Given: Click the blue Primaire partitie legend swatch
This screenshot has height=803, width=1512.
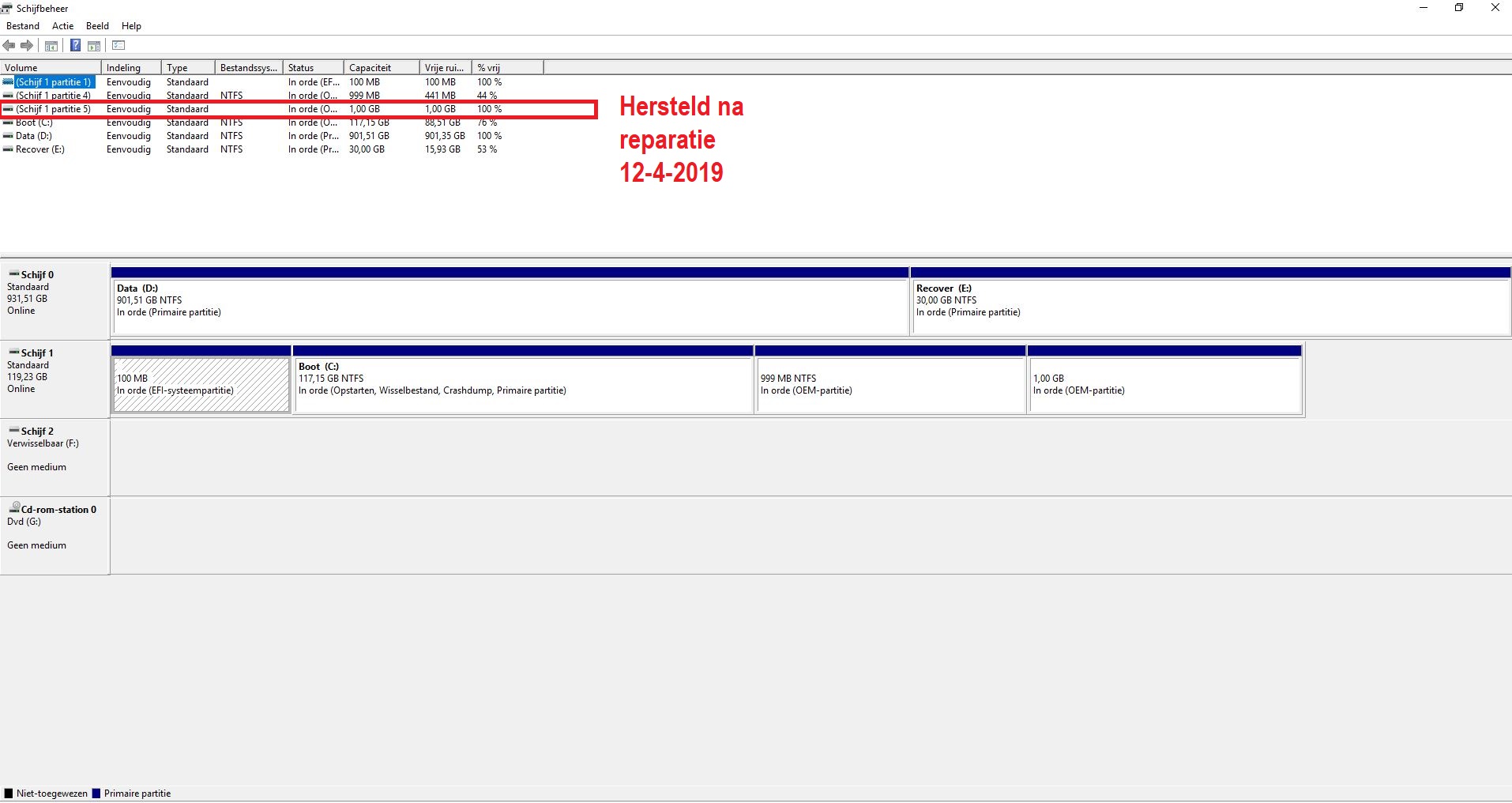Looking at the screenshot, I should 96,794.
